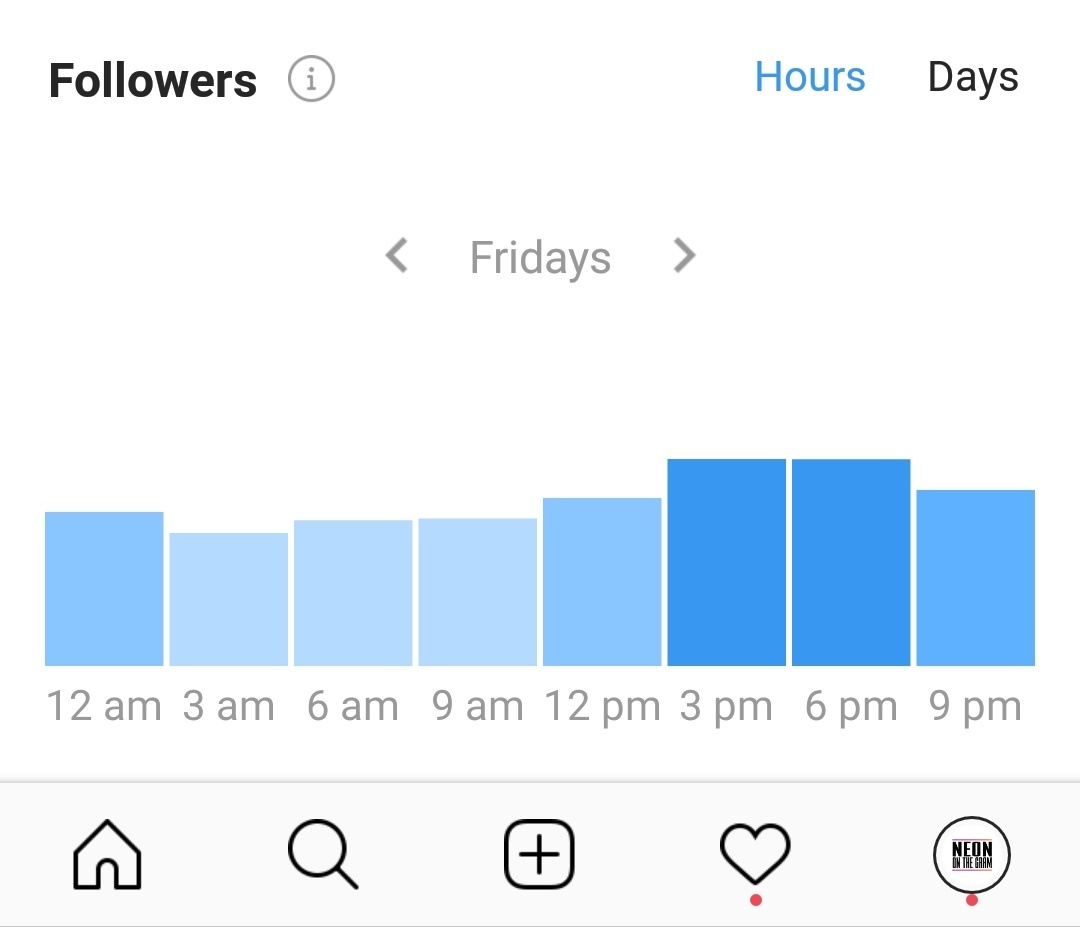The image size is (1080, 927).
Task: Switch to the Hours tab
Action: click(810, 76)
